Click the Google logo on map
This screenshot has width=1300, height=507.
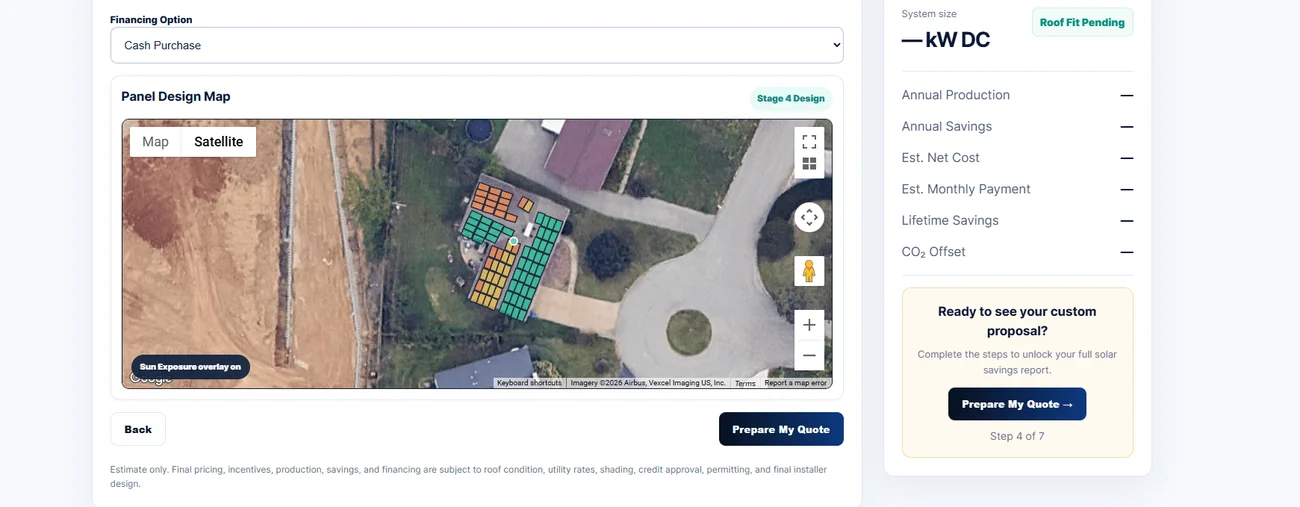(151, 379)
